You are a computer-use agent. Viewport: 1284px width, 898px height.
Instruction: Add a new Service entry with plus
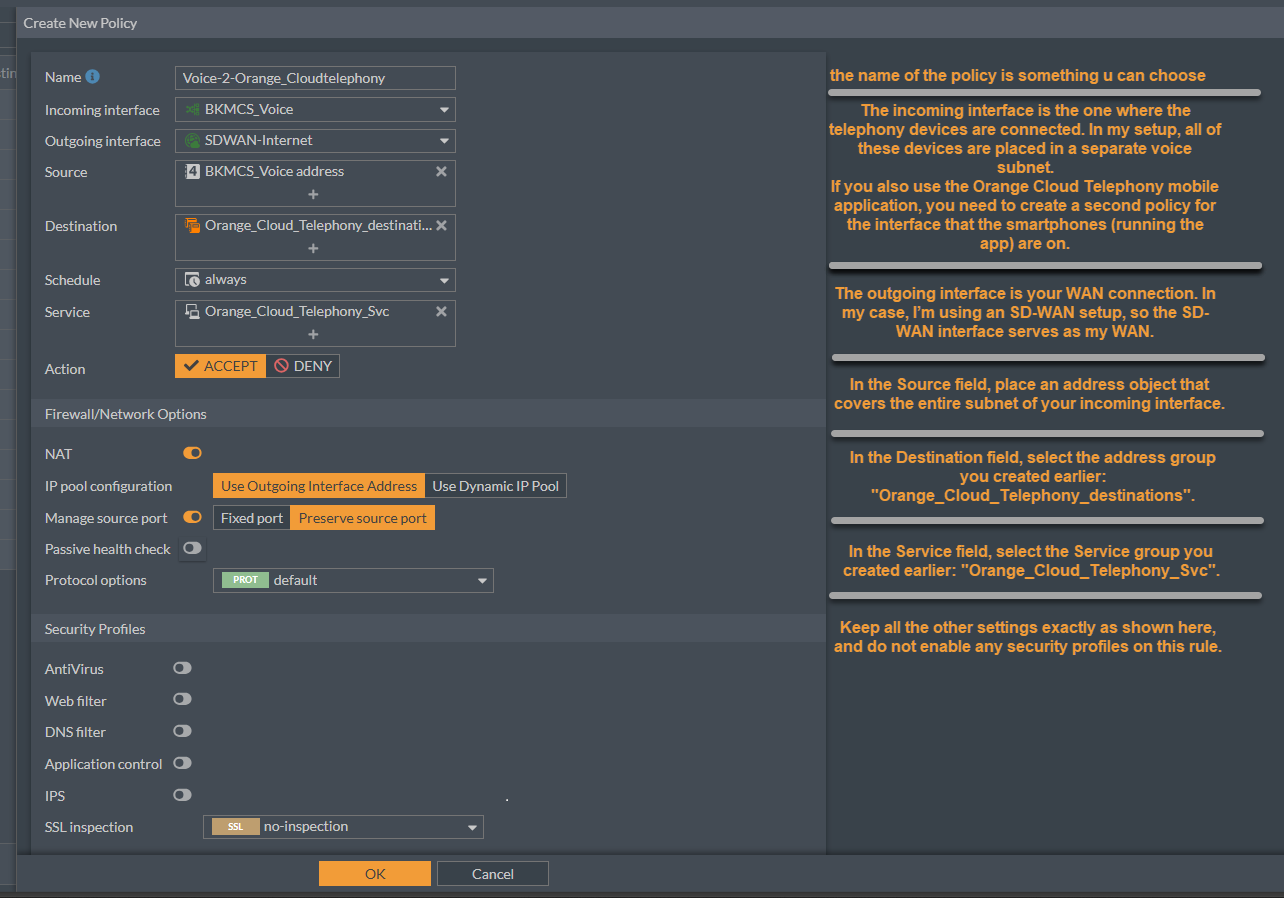click(x=313, y=334)
